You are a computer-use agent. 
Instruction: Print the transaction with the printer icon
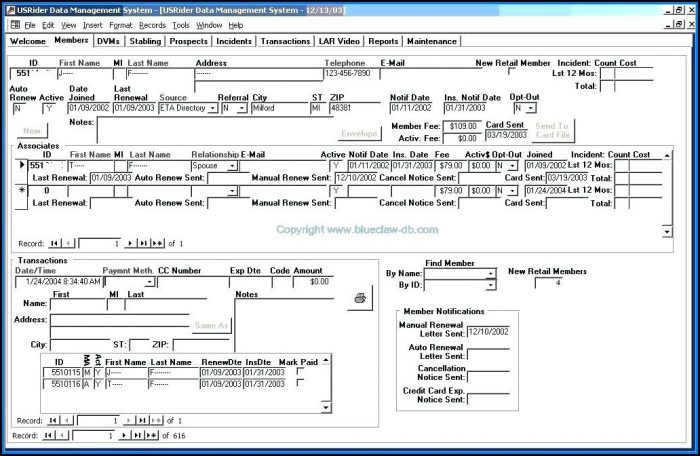pyautogui.click(x=360, y=298)
